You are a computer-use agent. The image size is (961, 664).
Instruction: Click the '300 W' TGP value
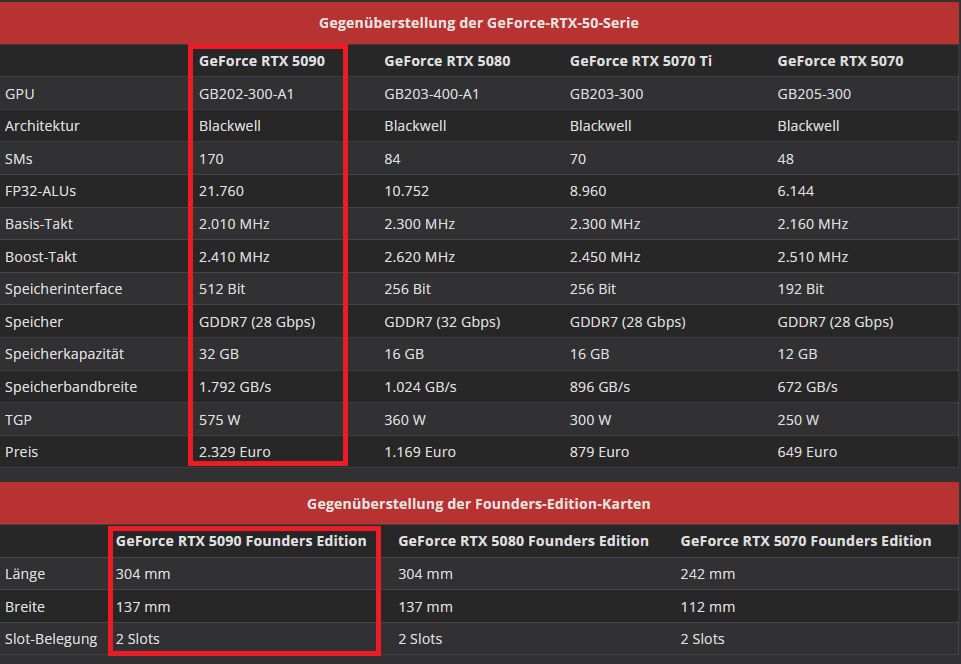click(590, 421)
